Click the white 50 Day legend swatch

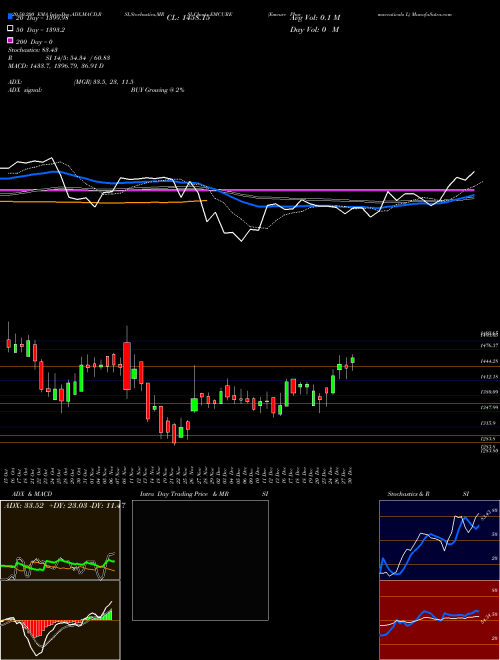click(10, 29)
